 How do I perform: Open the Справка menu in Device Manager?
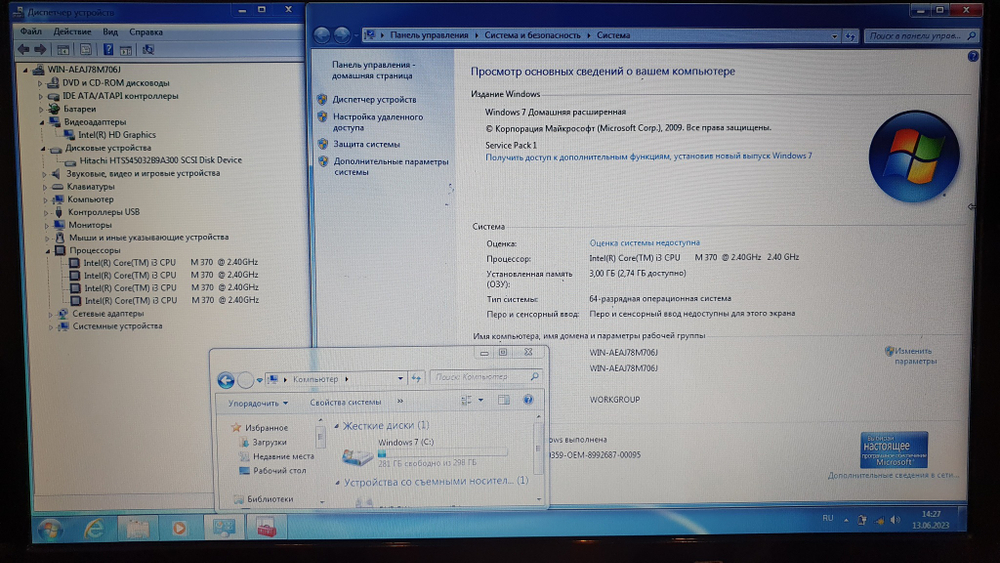coord(146,31)
